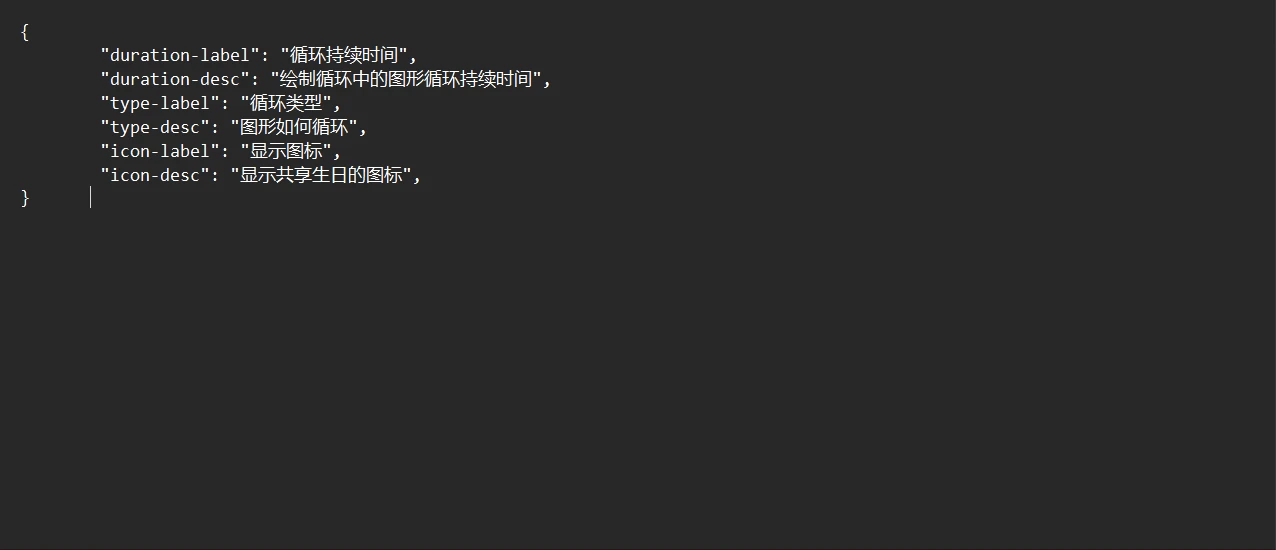Click the value 显示图标
The width and height of the screenshot is (1276, 550).
[x=286, y=152]
